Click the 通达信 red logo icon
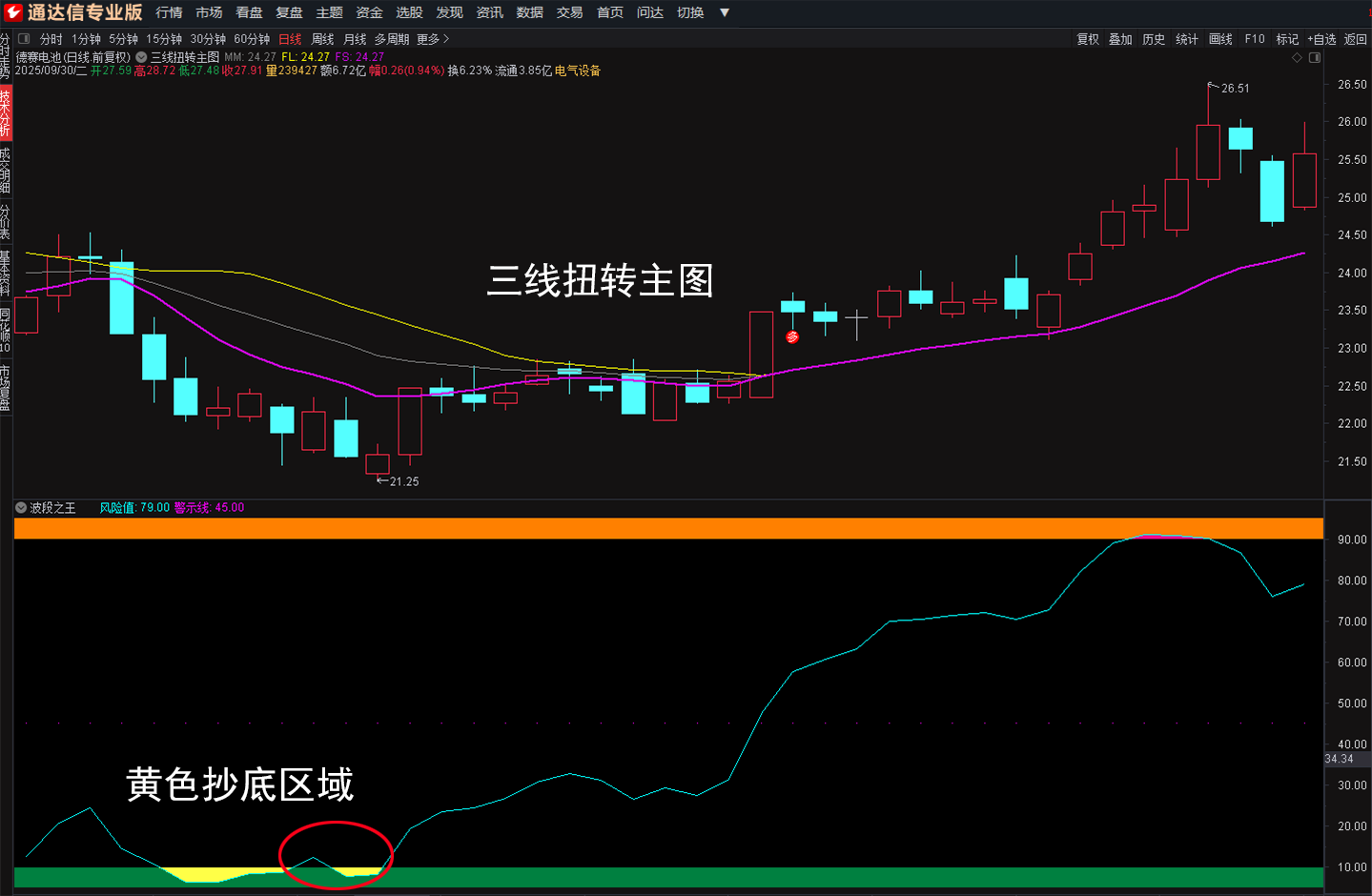Viewport: 1372px width, 896px height. [x=13, y=12]
